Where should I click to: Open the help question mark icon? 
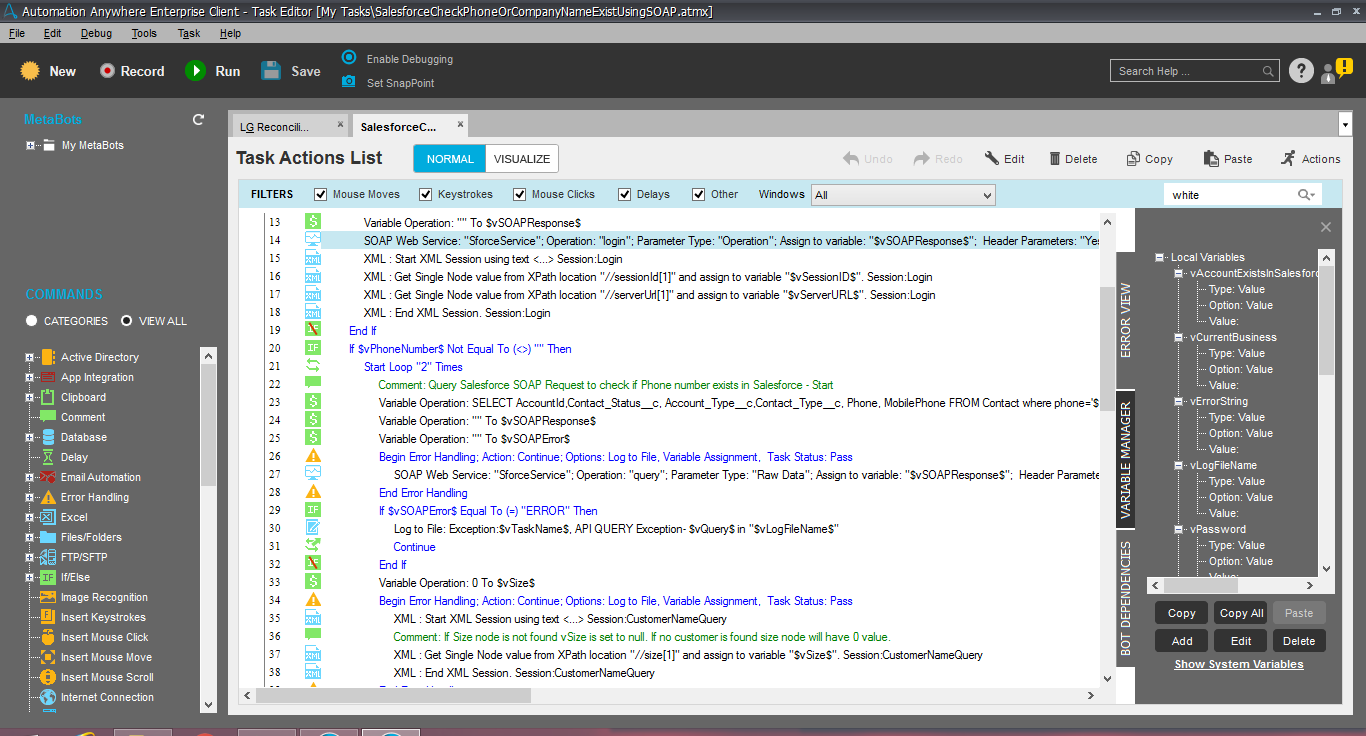tap(1300, 71)
